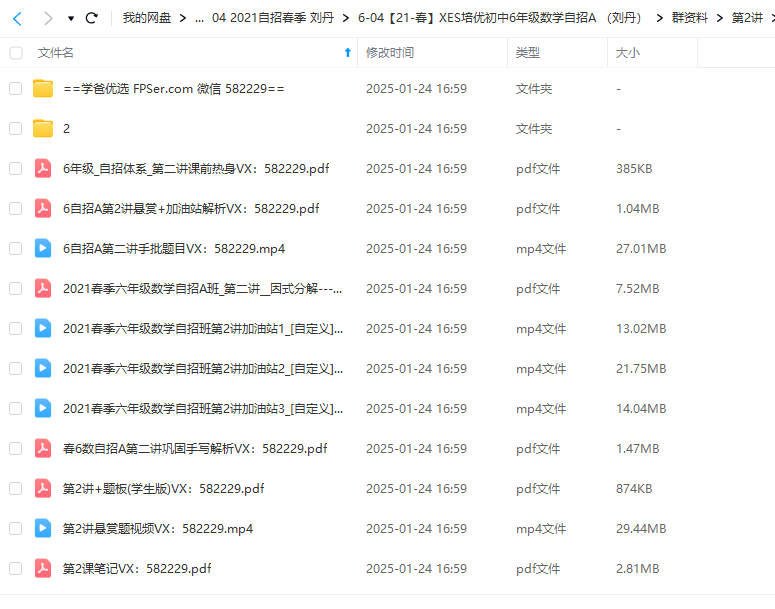This screenshot has height=609, width=775.
Task: Select checkbox for 加油站3 video
Action: [x=16, y=408]
